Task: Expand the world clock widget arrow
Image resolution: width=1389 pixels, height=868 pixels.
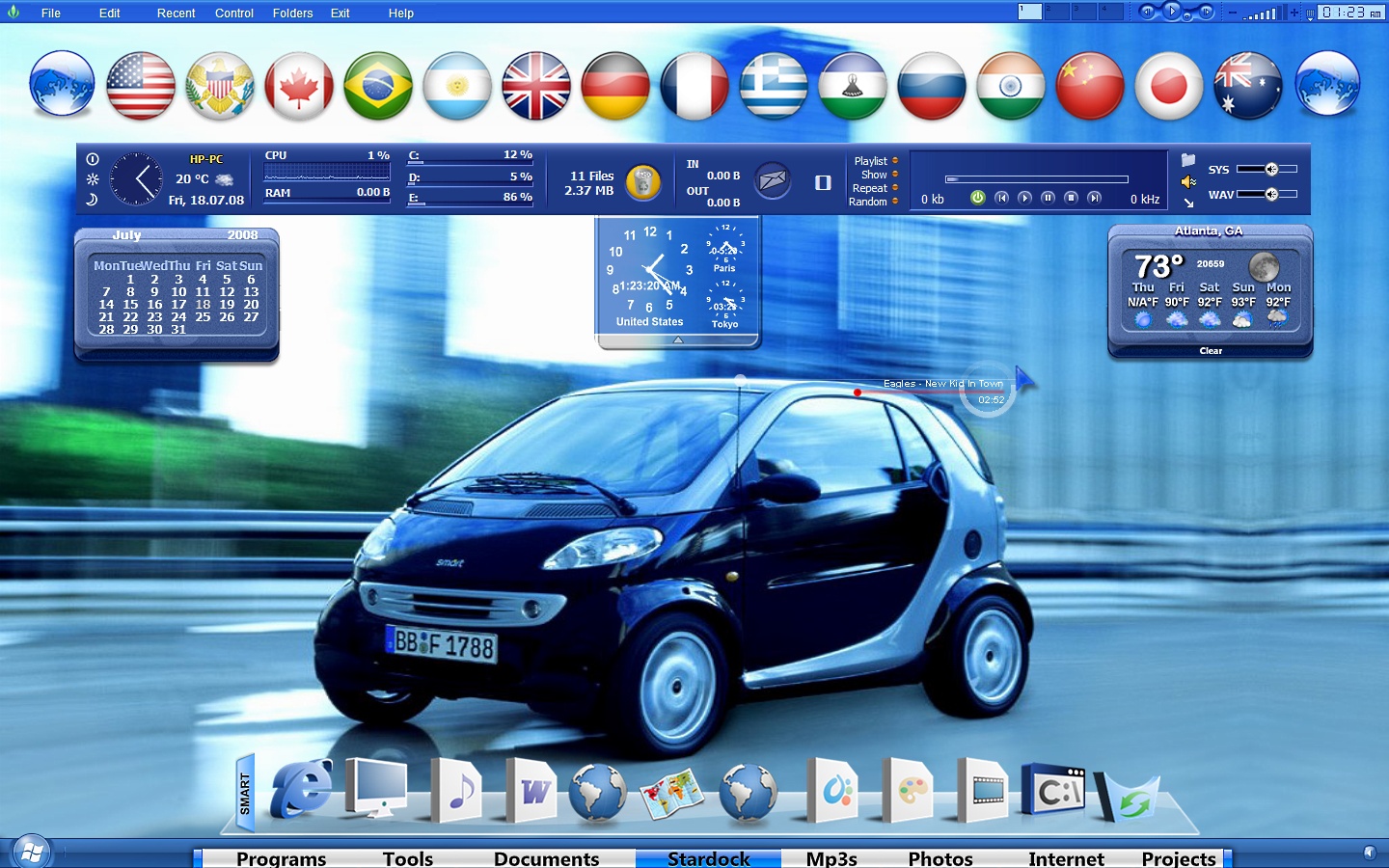Action: pos(678,340)
